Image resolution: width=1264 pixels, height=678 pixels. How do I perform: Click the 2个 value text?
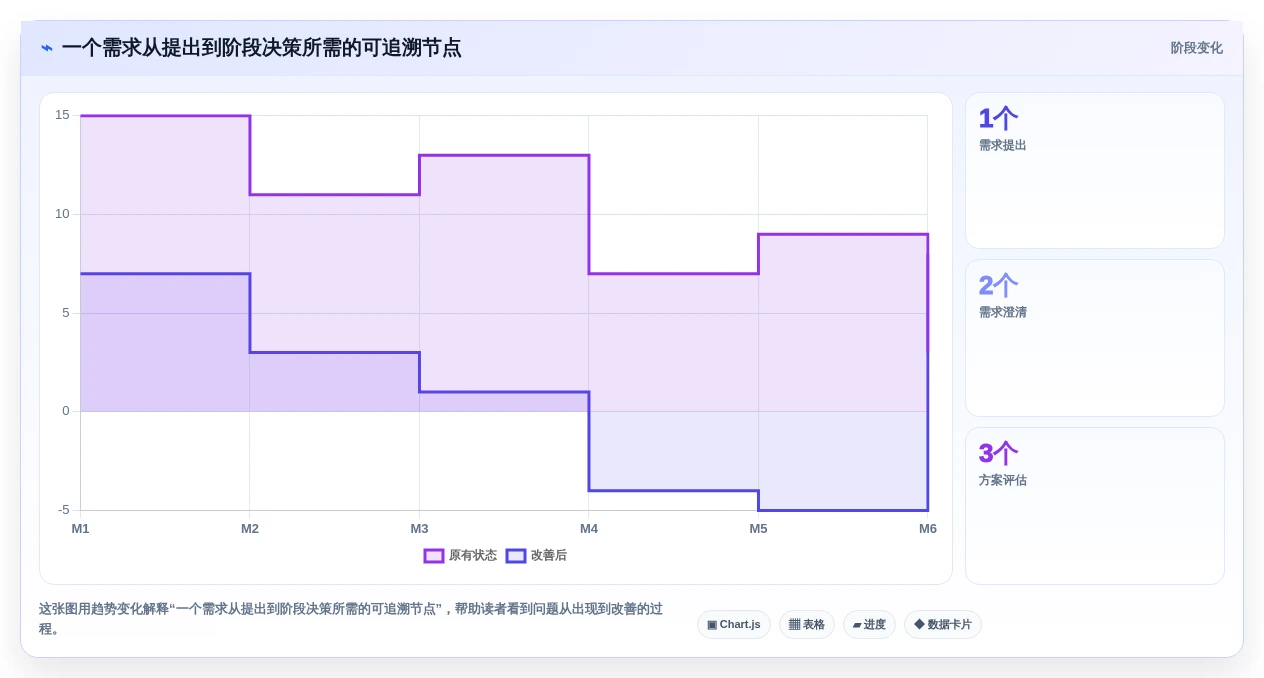[x=998, y=286]
